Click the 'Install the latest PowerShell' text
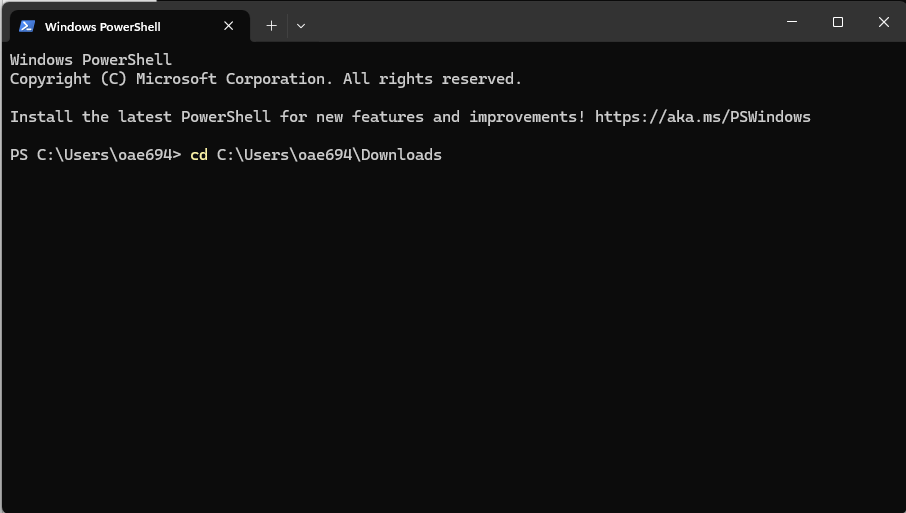This screenshot has width=906, height=513. pos(140,117)
